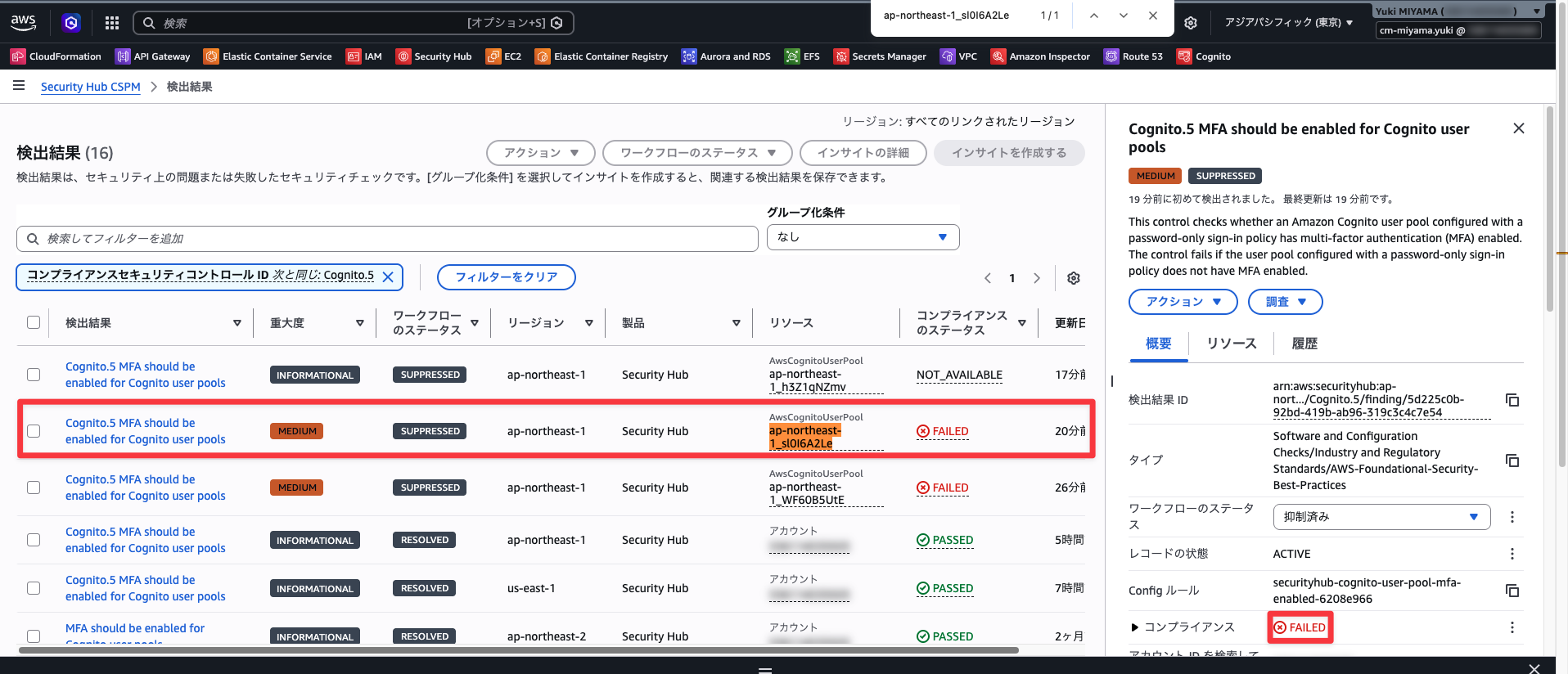The image size is (1568, 674).
Task: Remove the Cognito.5 control ID filter
Action: (388, 277)
